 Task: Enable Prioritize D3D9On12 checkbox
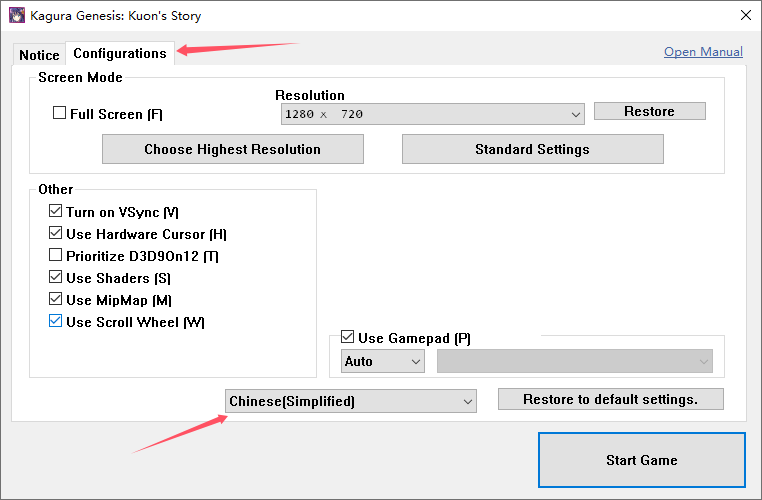click(x=55, y=256)
